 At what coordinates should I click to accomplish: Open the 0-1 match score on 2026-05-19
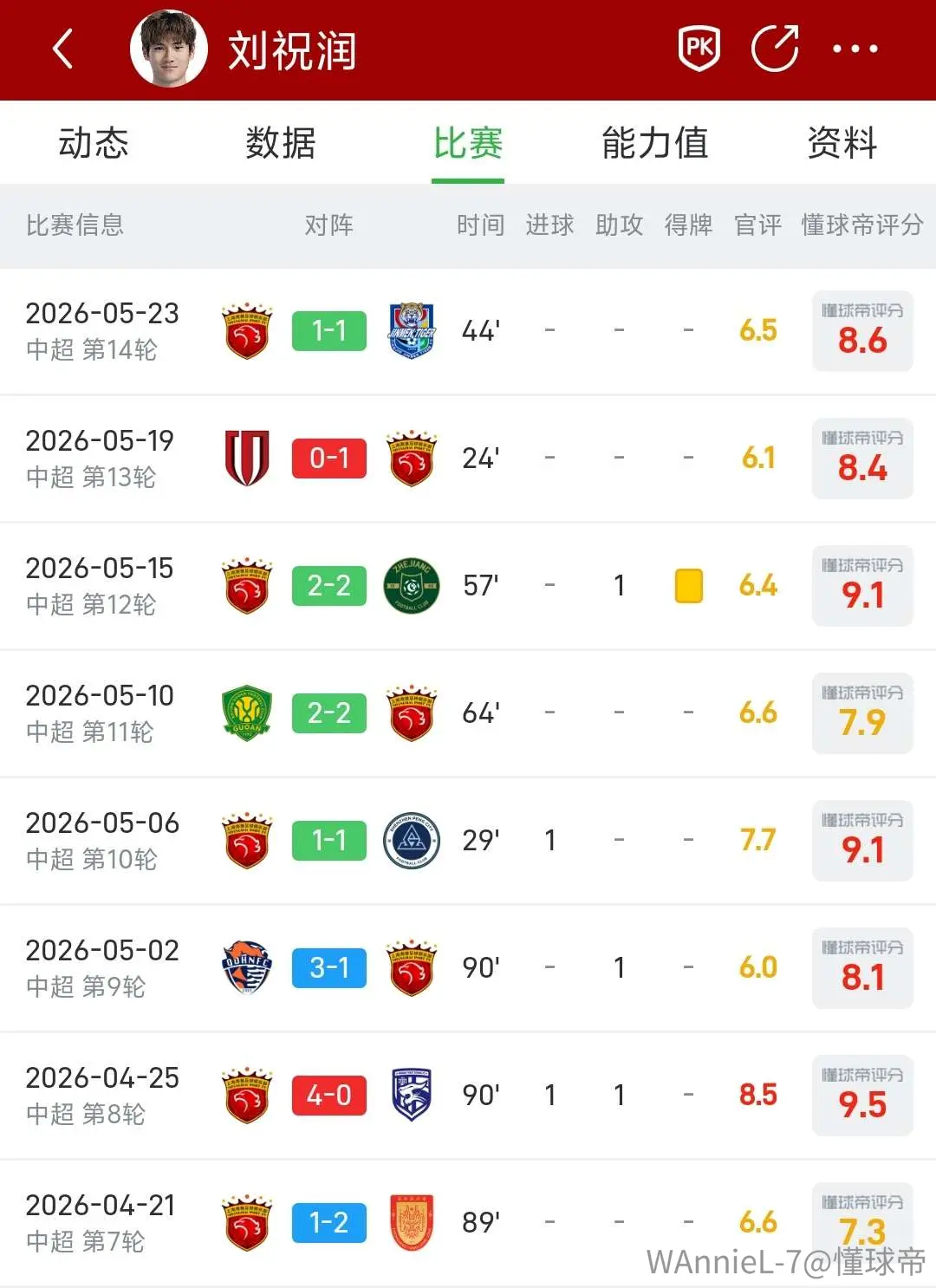pos(329,459)
